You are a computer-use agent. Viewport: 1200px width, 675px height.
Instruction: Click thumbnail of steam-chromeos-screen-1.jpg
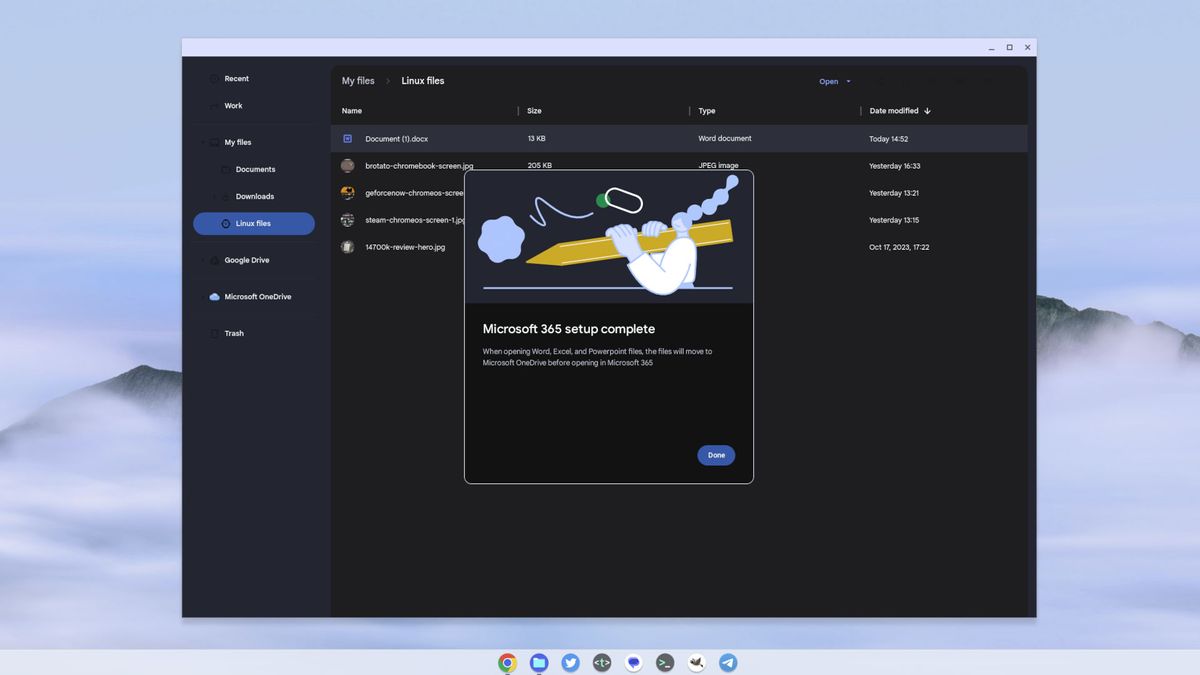point(347,220)
